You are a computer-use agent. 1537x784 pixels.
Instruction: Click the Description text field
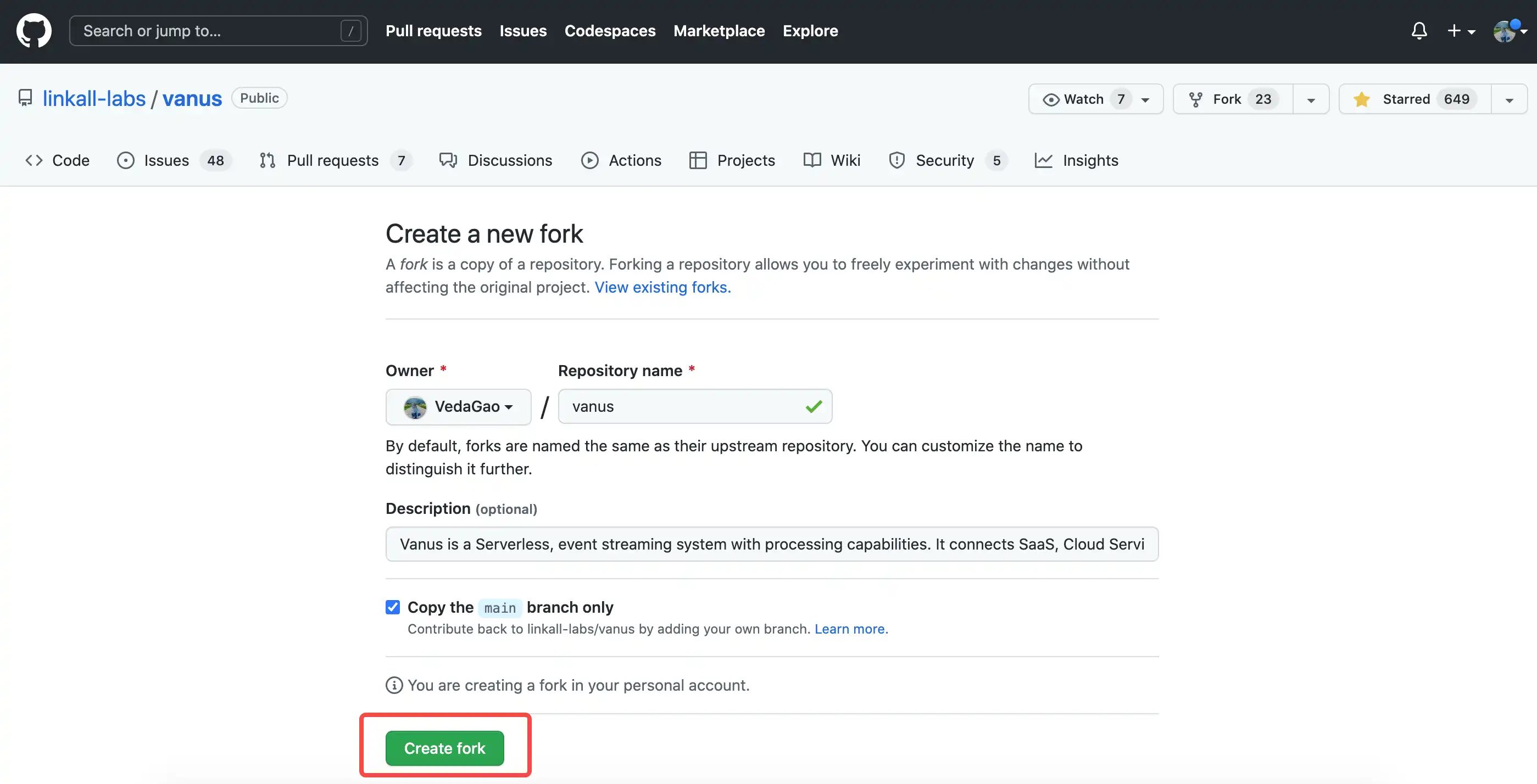click(x=772, y=544)
